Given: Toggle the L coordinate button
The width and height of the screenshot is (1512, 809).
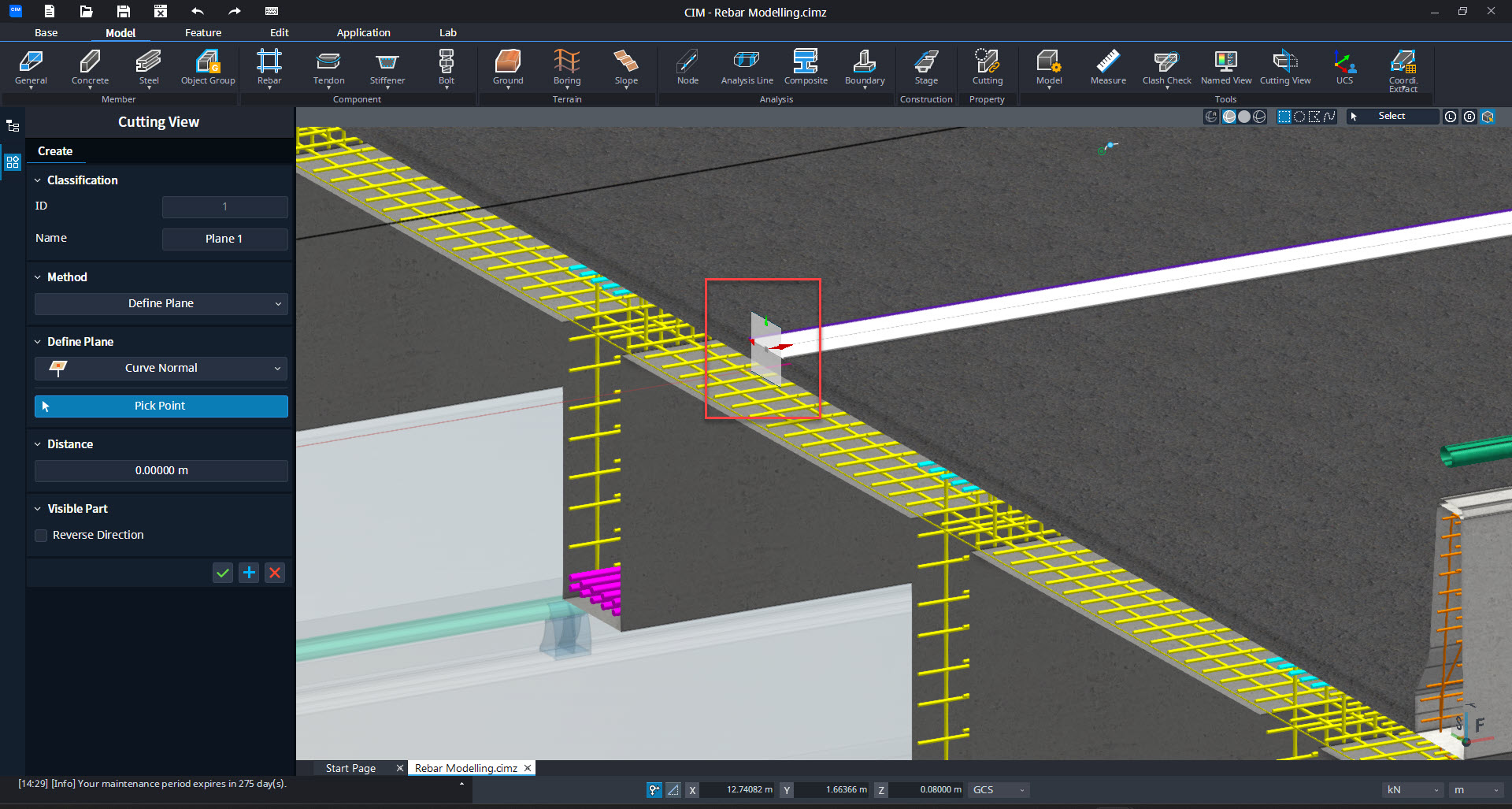Looking at the screenshot, I should tap(1451, 117).
